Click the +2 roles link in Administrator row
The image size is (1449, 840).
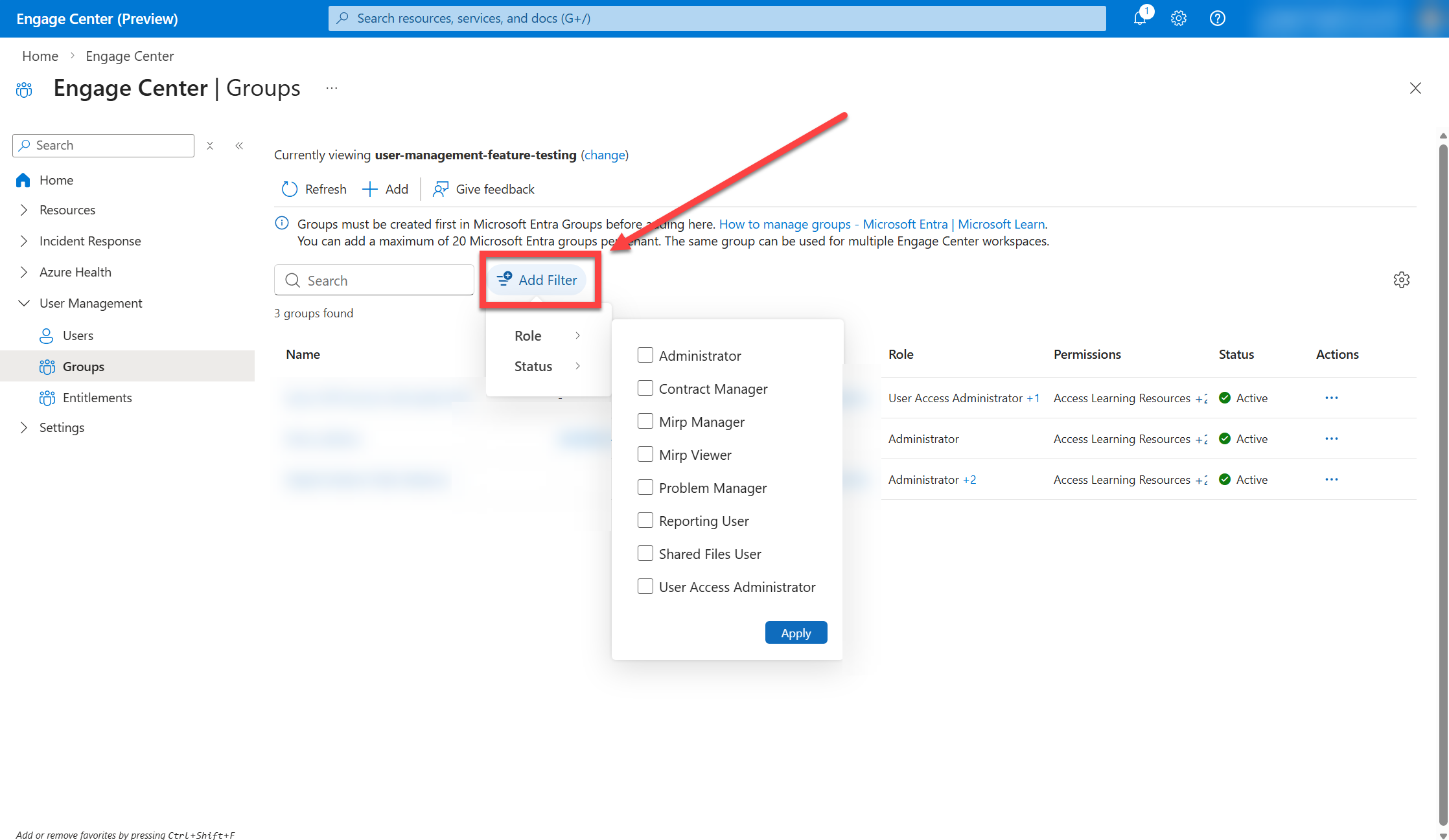969,479
